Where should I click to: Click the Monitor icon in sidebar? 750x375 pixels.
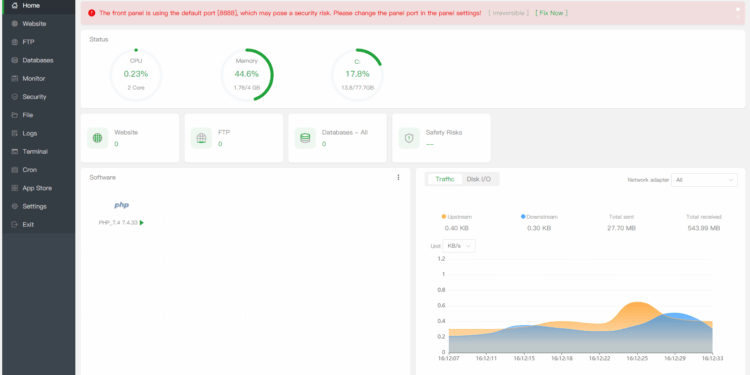pyautogui.click(x=14, y=78)
